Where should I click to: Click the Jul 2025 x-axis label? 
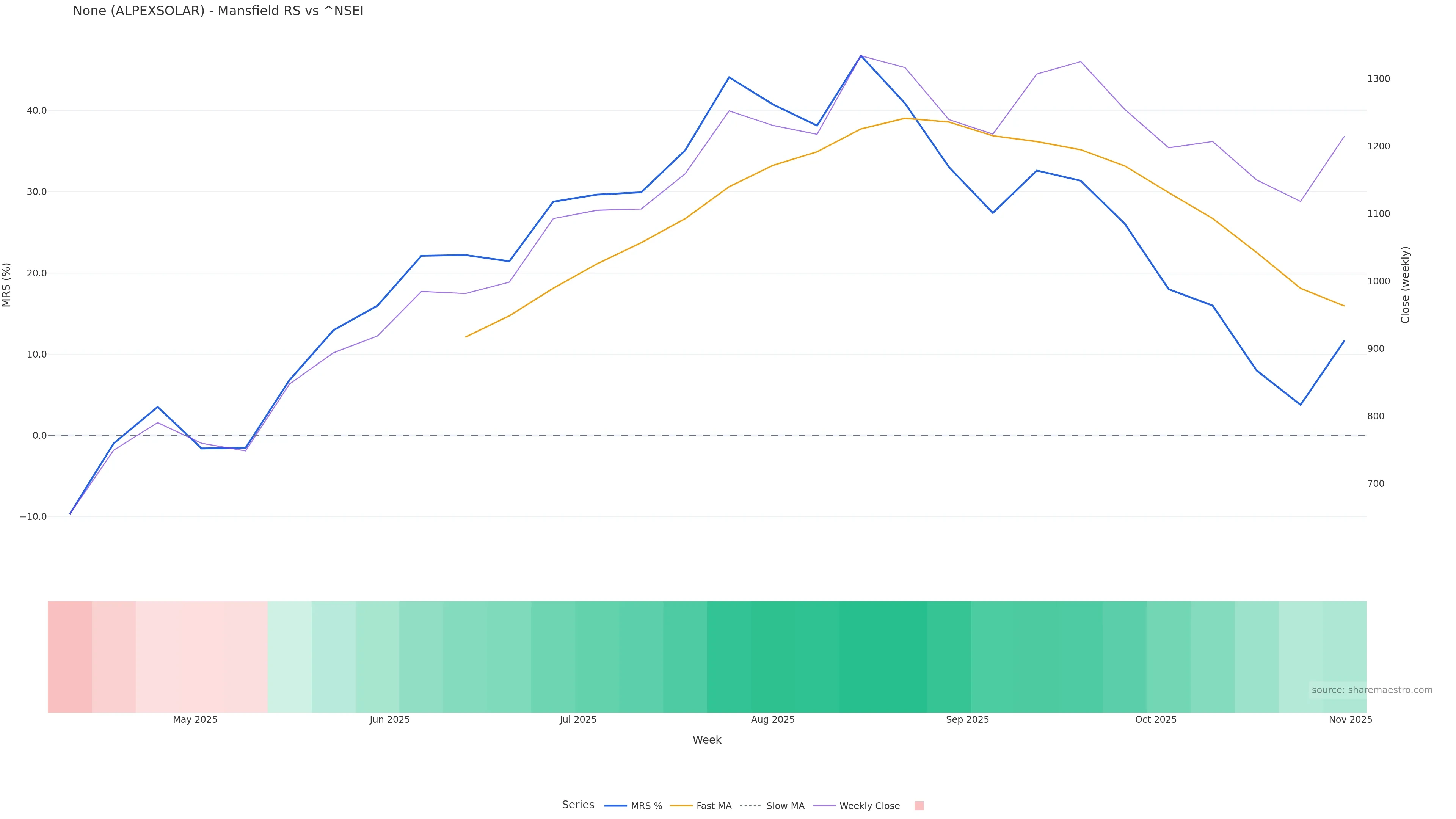tap(578, 720)
